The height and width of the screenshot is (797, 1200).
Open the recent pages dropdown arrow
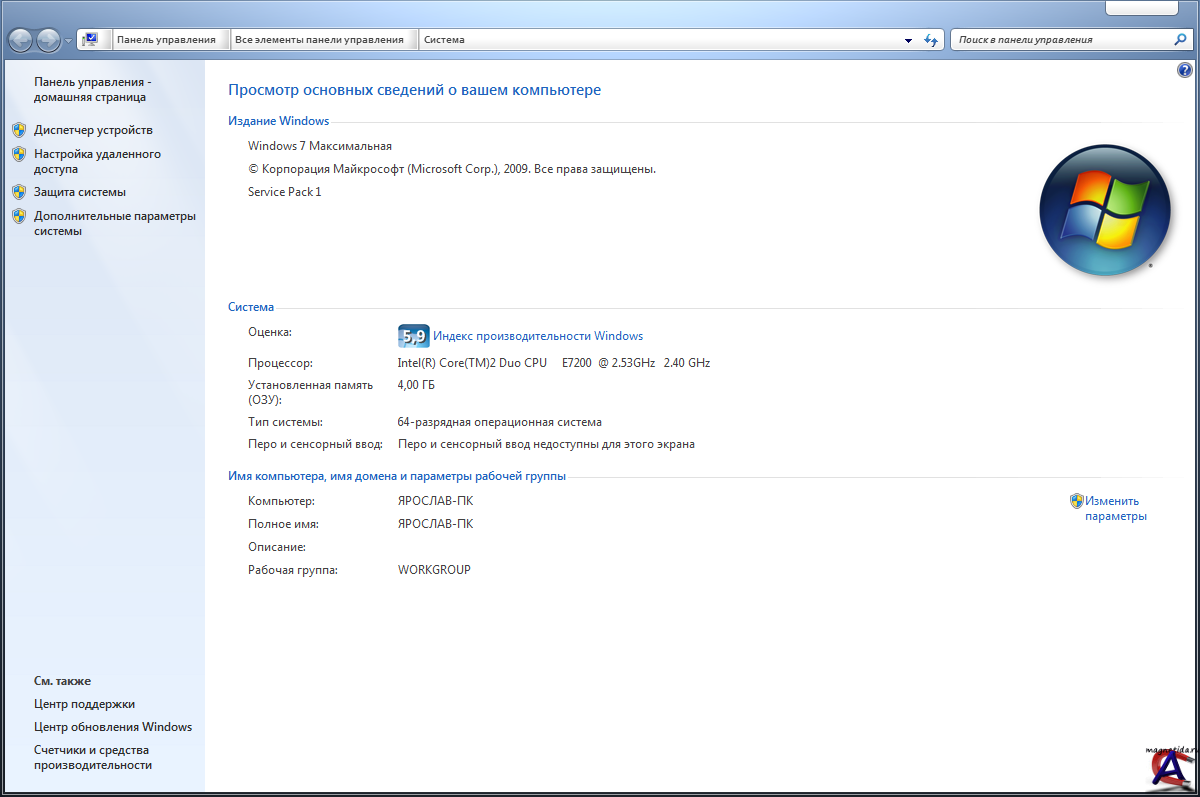pyautogui.click(x=68, y=41)
